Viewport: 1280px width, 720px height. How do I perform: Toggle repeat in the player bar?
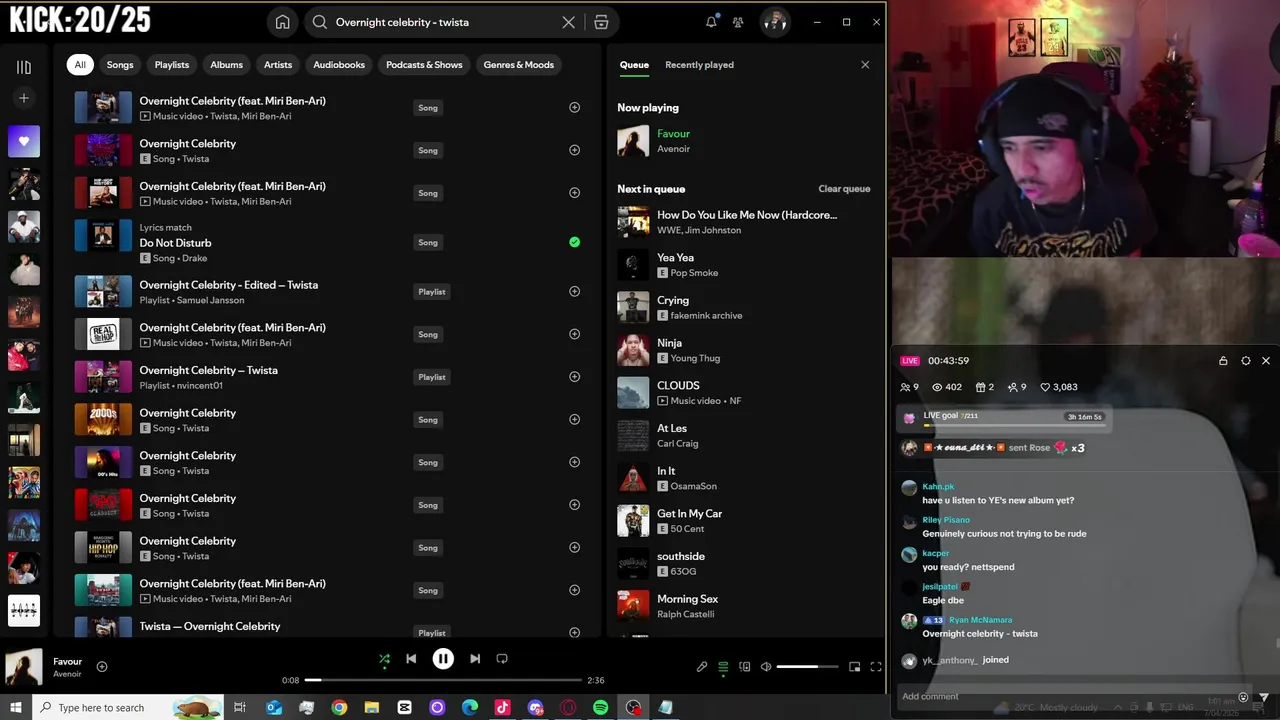(x=502, y=659)
